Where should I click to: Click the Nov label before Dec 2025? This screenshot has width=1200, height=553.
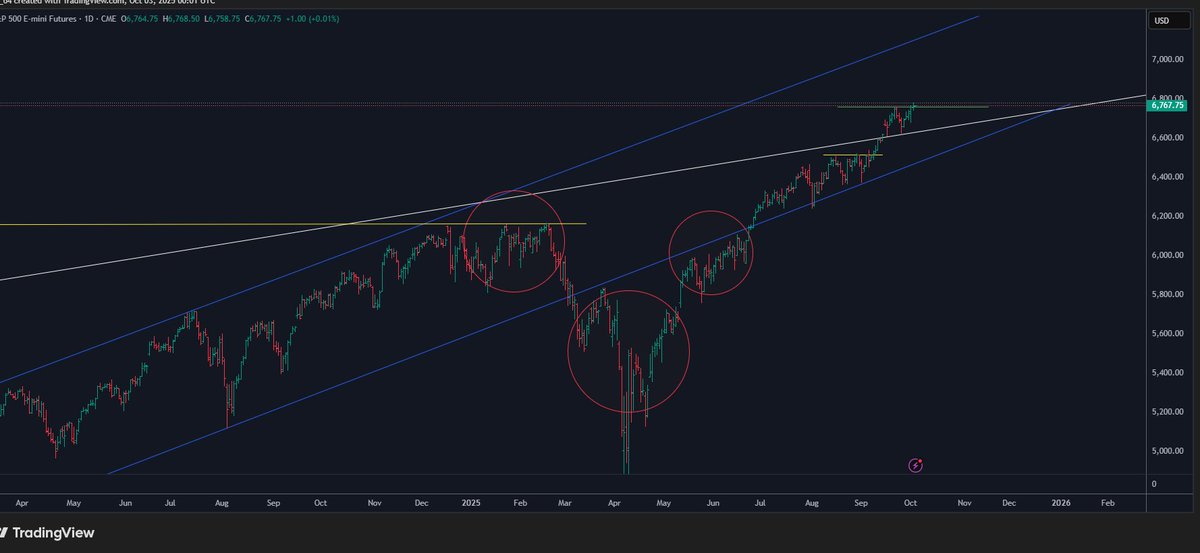coord(964,504)
